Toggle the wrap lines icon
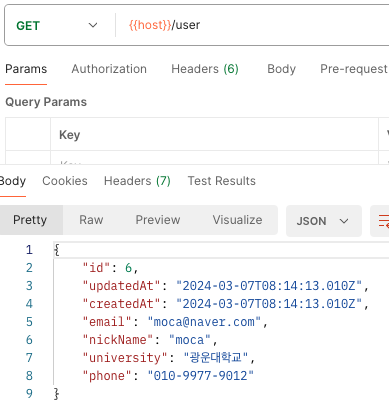The width and height of the screenshot is (389, 416). (382, 221)
